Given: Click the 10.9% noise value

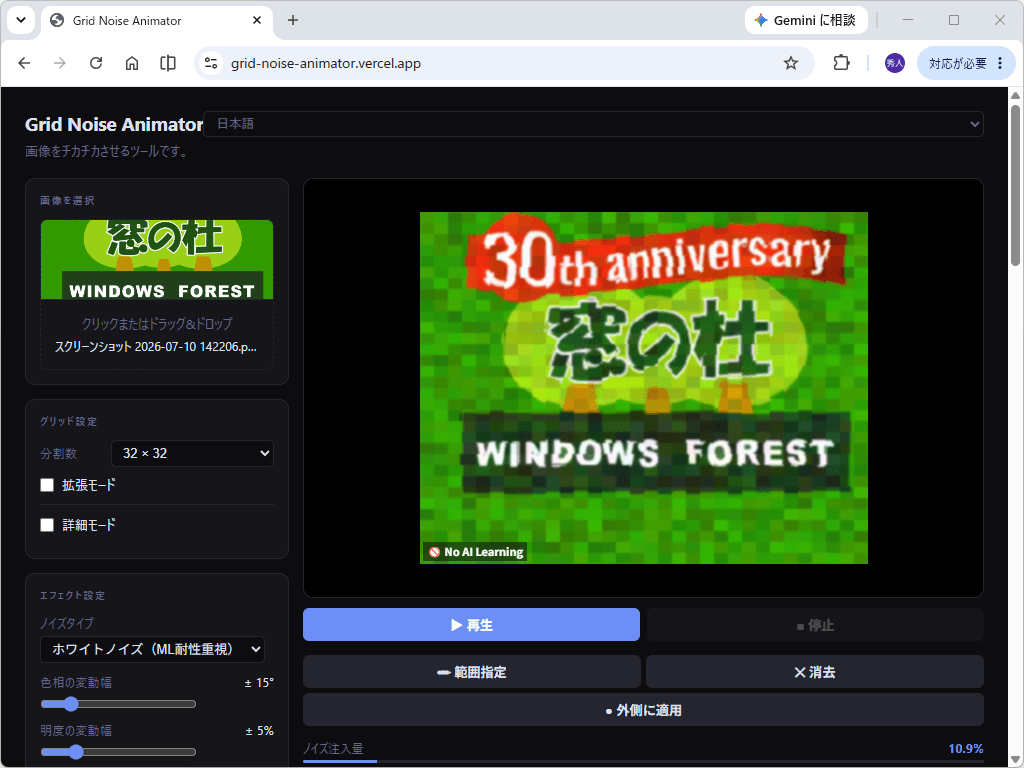Looking at the screenshot, I should pos(965,748).
